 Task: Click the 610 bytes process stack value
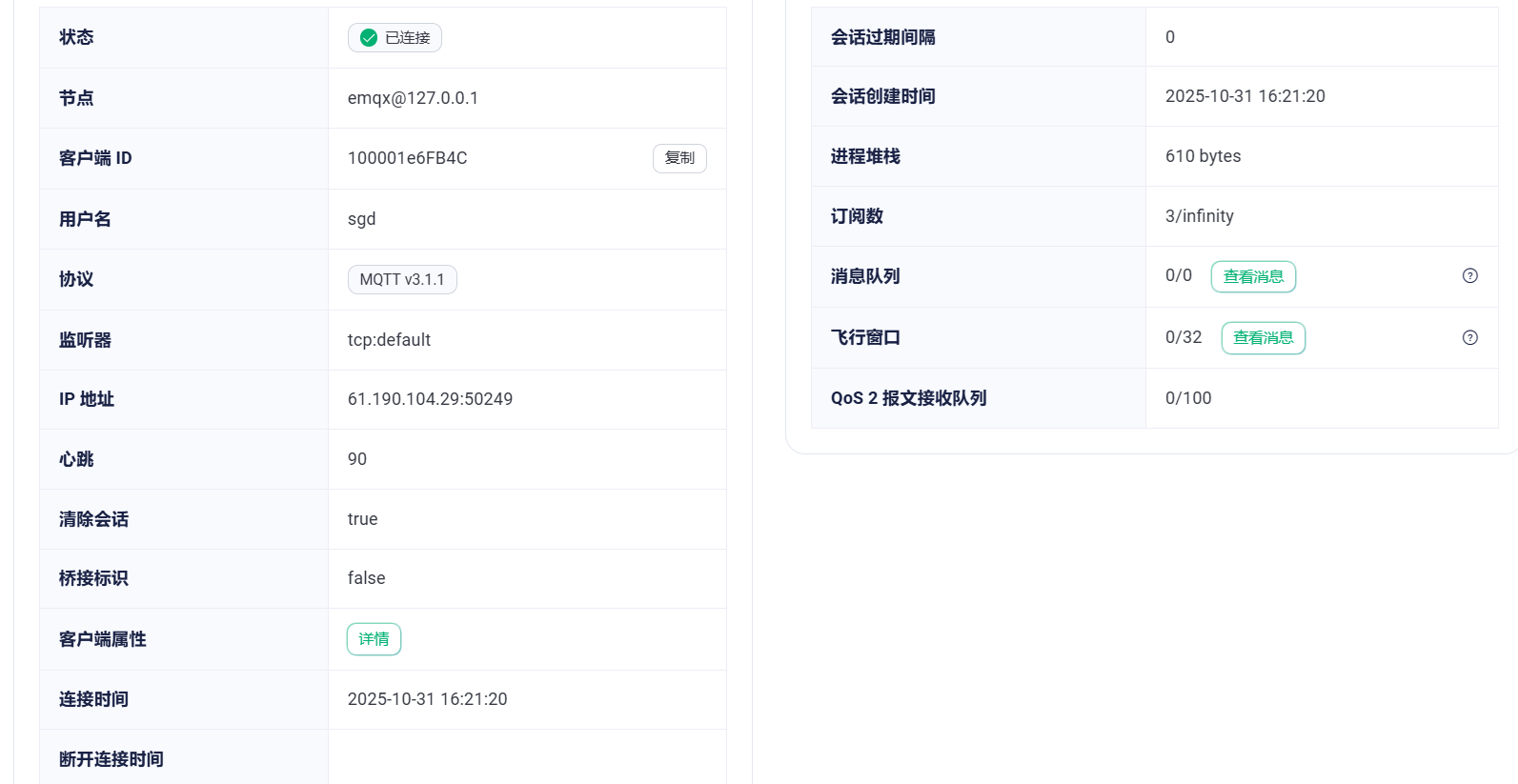(x=1203, y=156)
